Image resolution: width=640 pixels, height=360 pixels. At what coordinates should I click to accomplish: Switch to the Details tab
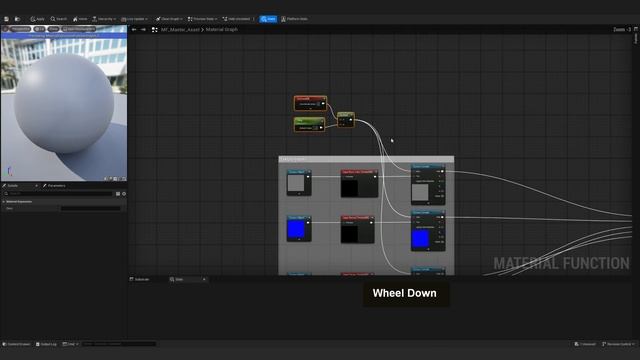13,186
